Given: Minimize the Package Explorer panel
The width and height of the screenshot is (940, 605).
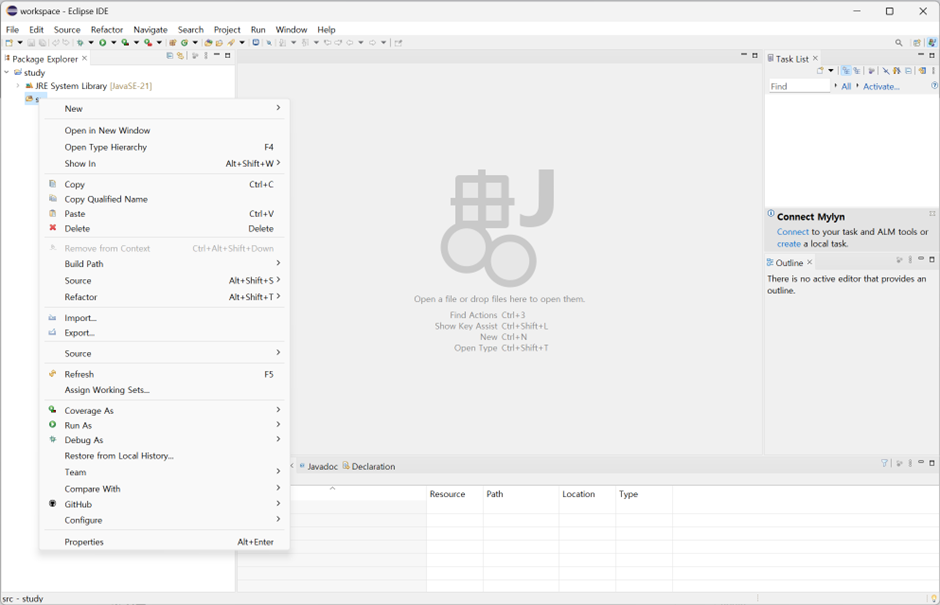Looking at the screenshot, I should point(216,55).
